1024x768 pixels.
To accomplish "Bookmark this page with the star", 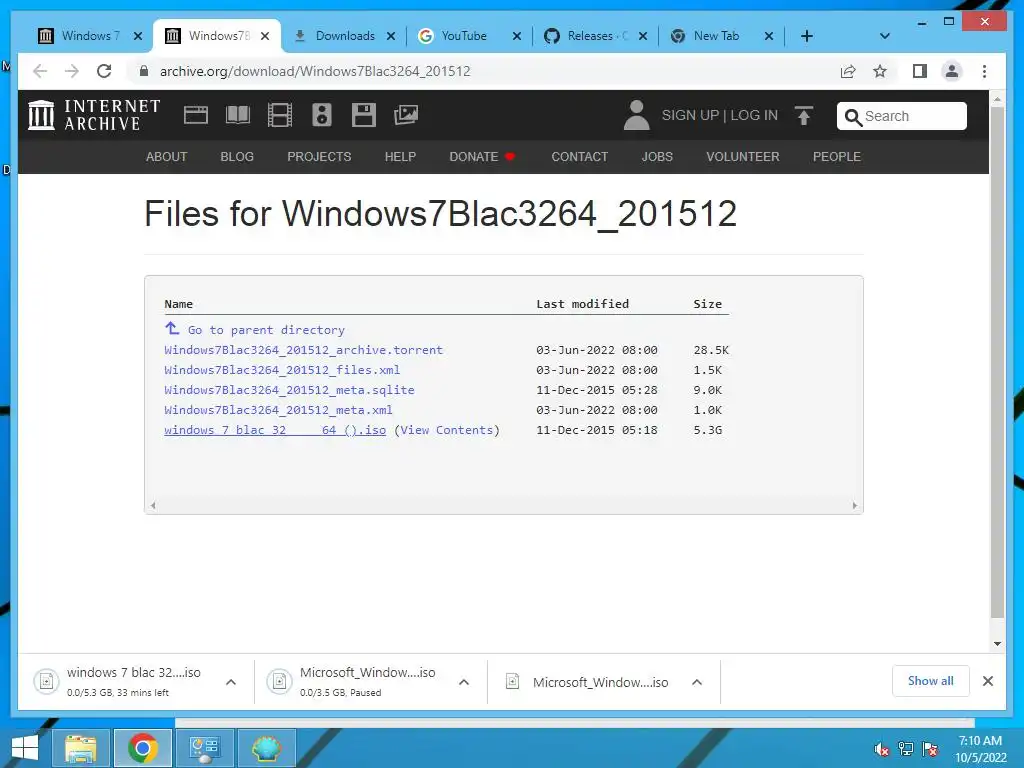I will 880,71.
